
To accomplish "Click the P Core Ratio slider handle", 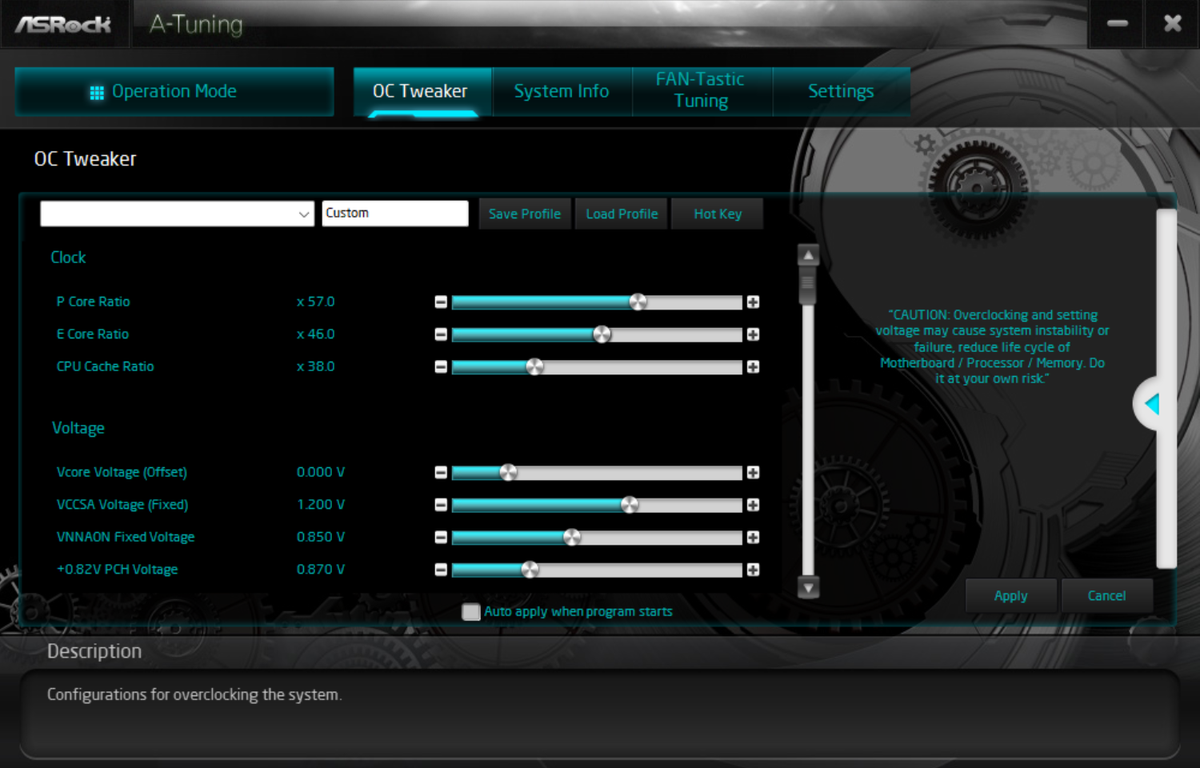I will [638, 302].
